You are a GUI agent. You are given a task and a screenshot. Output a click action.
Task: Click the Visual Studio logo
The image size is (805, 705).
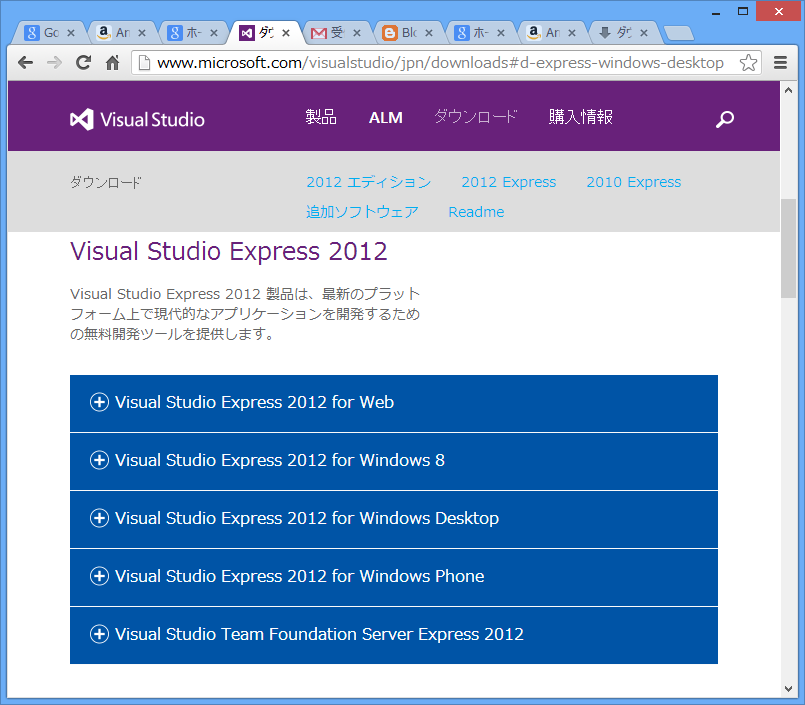(137, 119)
